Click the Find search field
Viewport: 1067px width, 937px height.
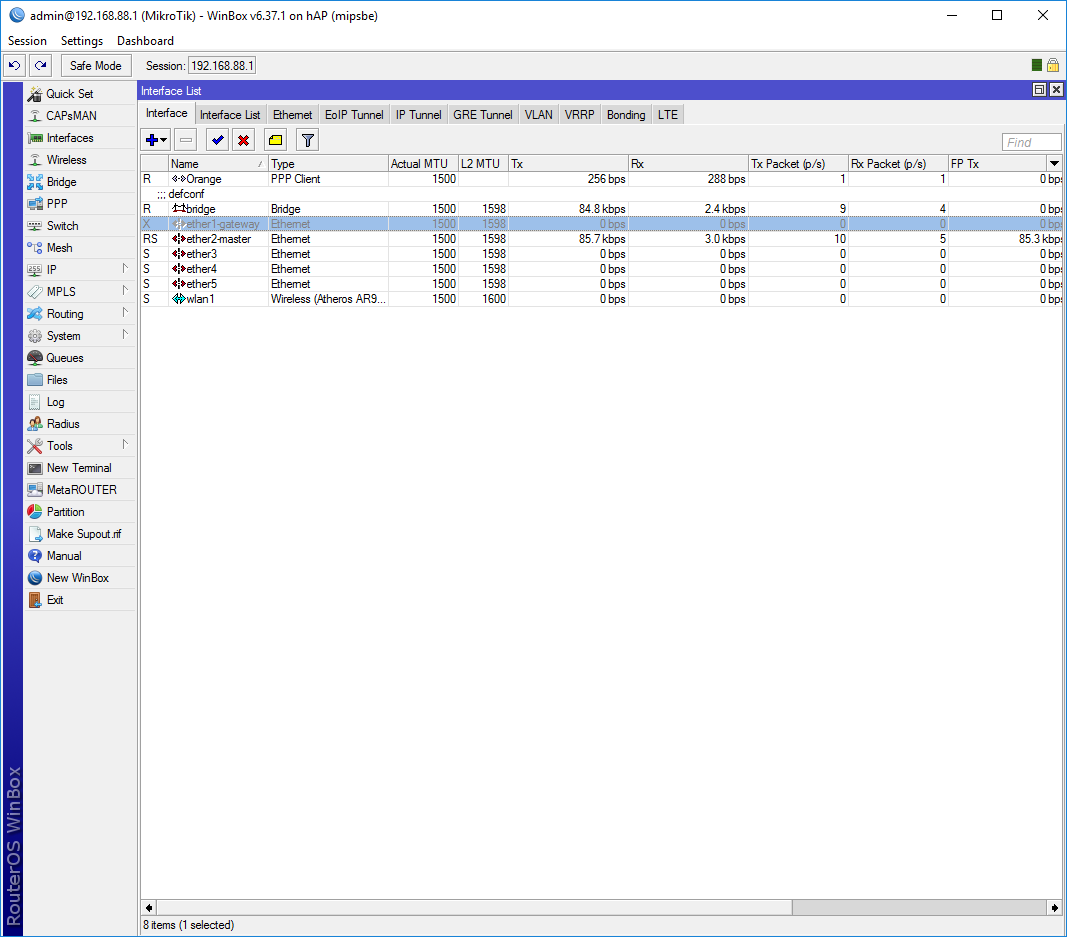(x=1031, y=142)
